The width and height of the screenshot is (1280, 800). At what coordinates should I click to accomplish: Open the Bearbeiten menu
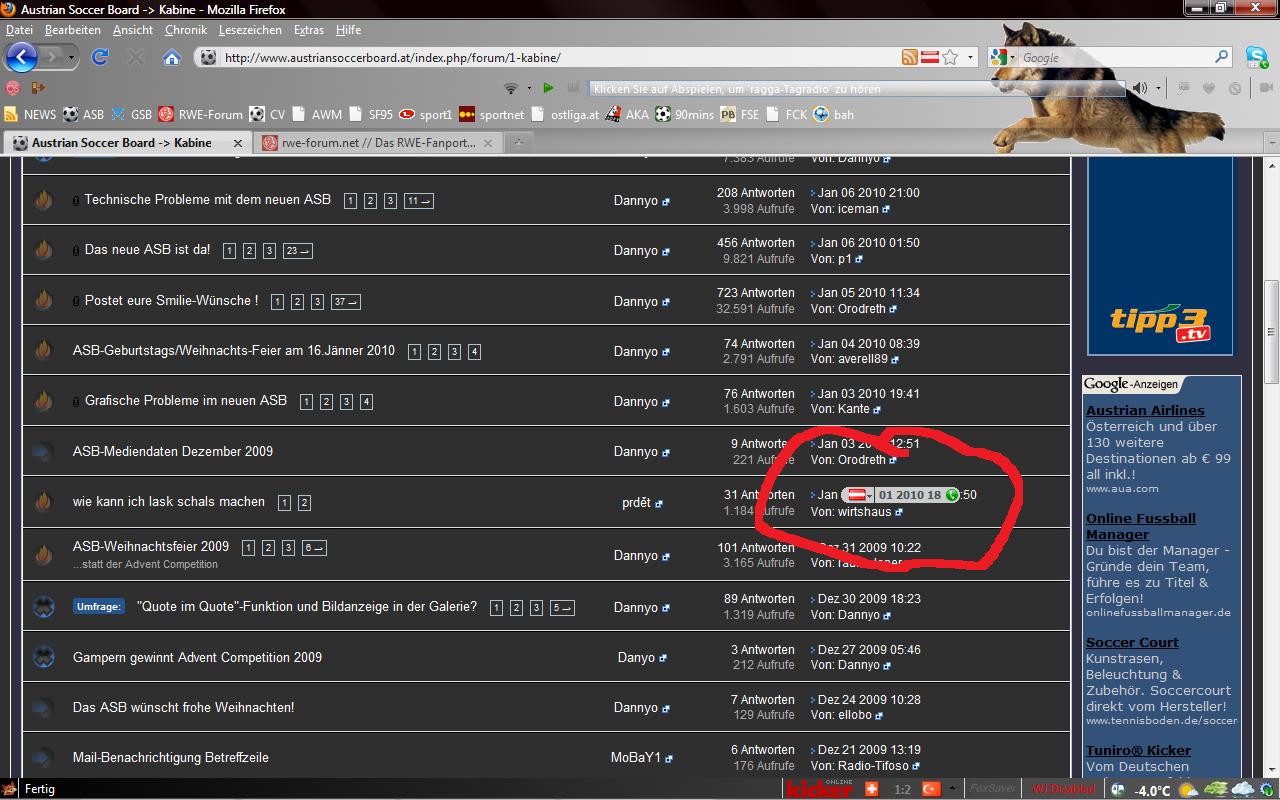(x=73, y=30)
